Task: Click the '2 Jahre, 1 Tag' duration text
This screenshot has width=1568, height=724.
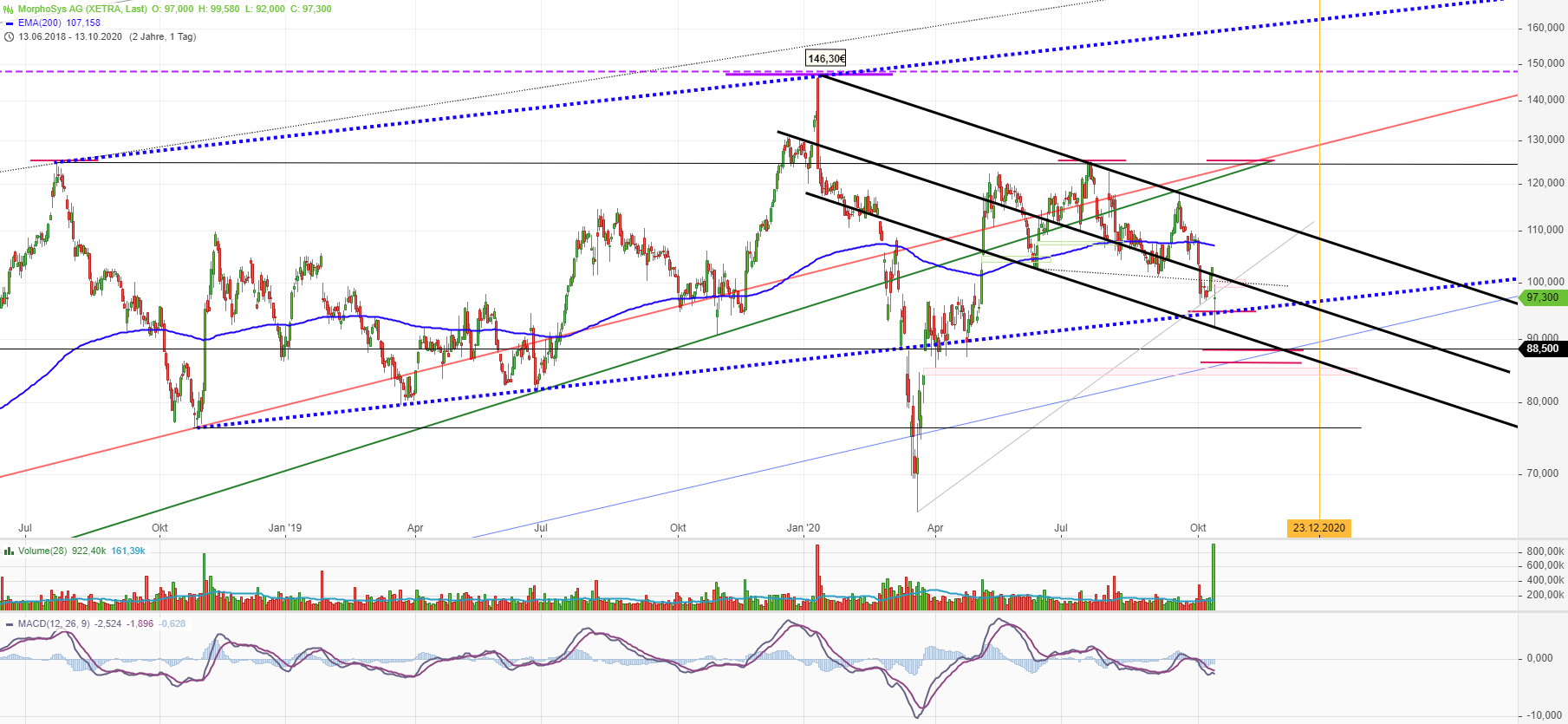Action: tap(163, 36)
